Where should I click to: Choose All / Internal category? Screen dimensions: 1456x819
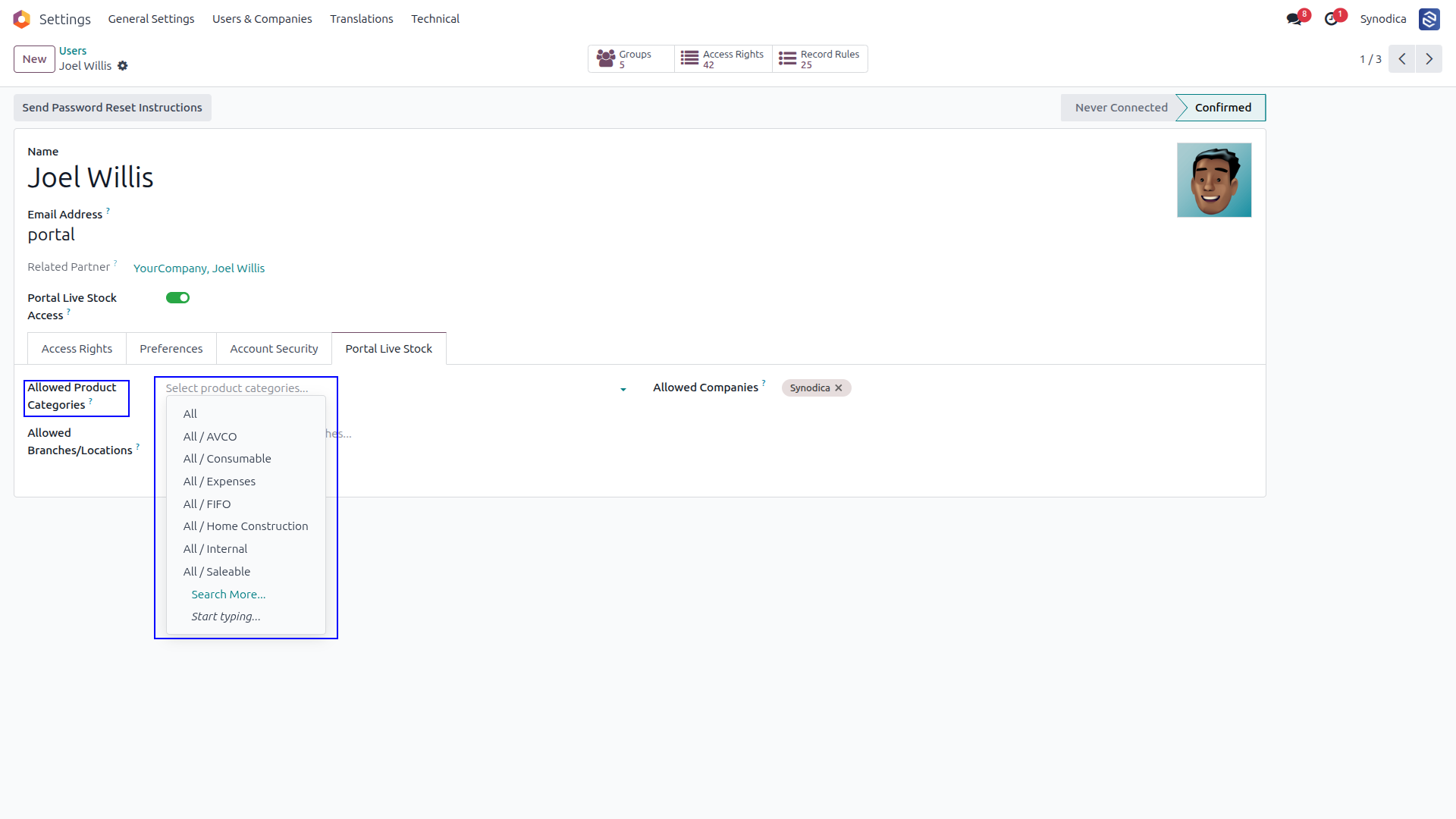[x=246, y=549]
